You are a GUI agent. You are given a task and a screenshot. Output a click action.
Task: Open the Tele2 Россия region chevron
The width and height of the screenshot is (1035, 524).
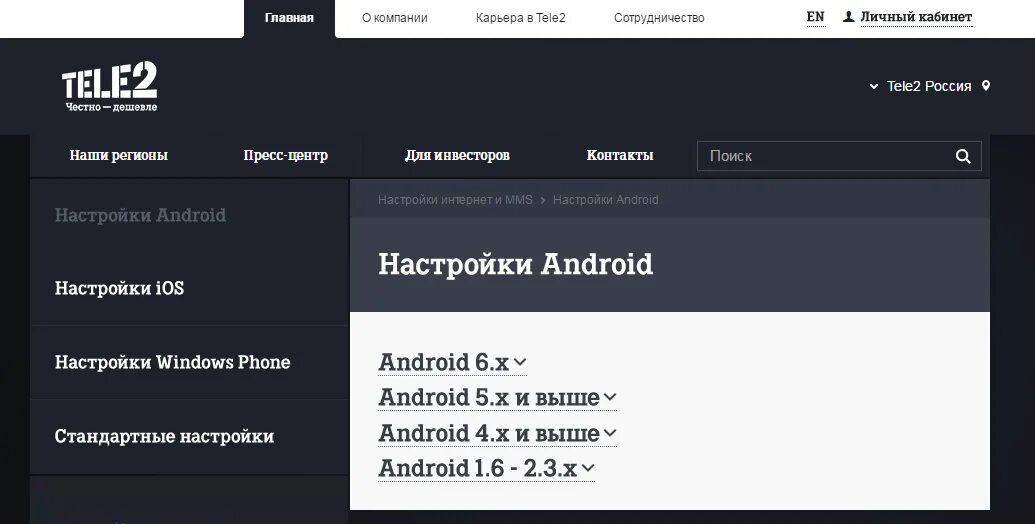tap(873, 86)
